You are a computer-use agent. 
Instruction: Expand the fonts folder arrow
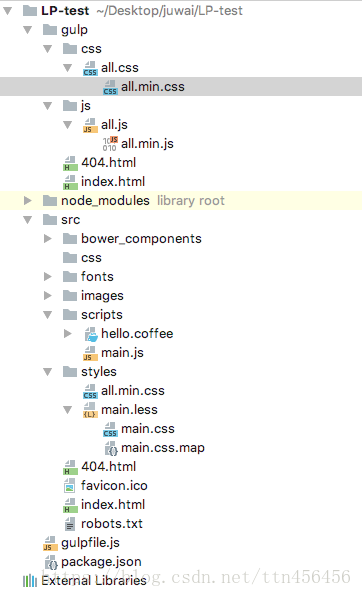click(x=48, y=277)
